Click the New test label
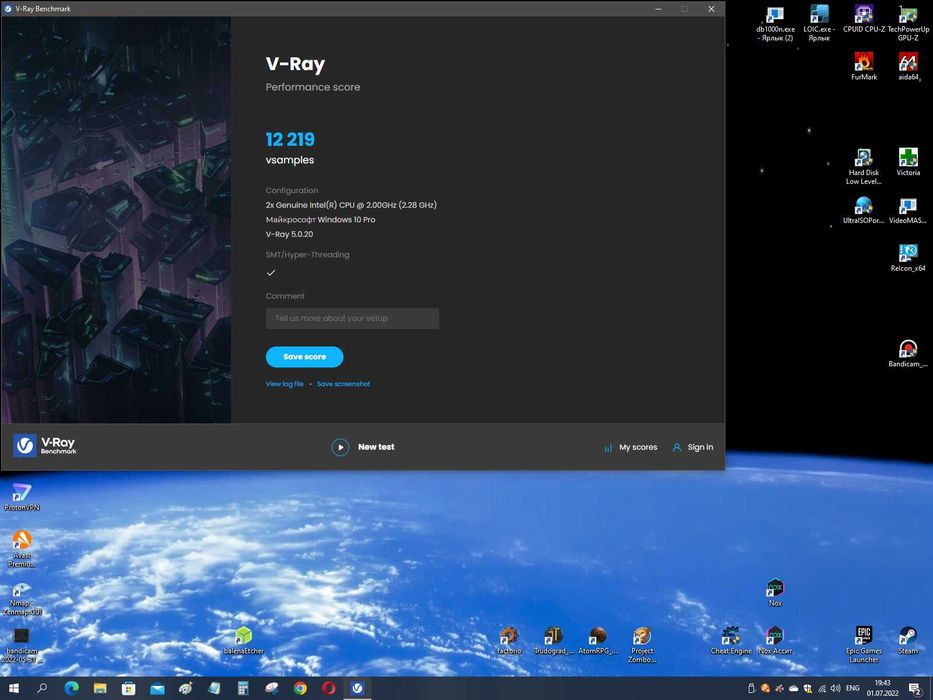Viewport: 933px width, 700px height. (376, 447)
